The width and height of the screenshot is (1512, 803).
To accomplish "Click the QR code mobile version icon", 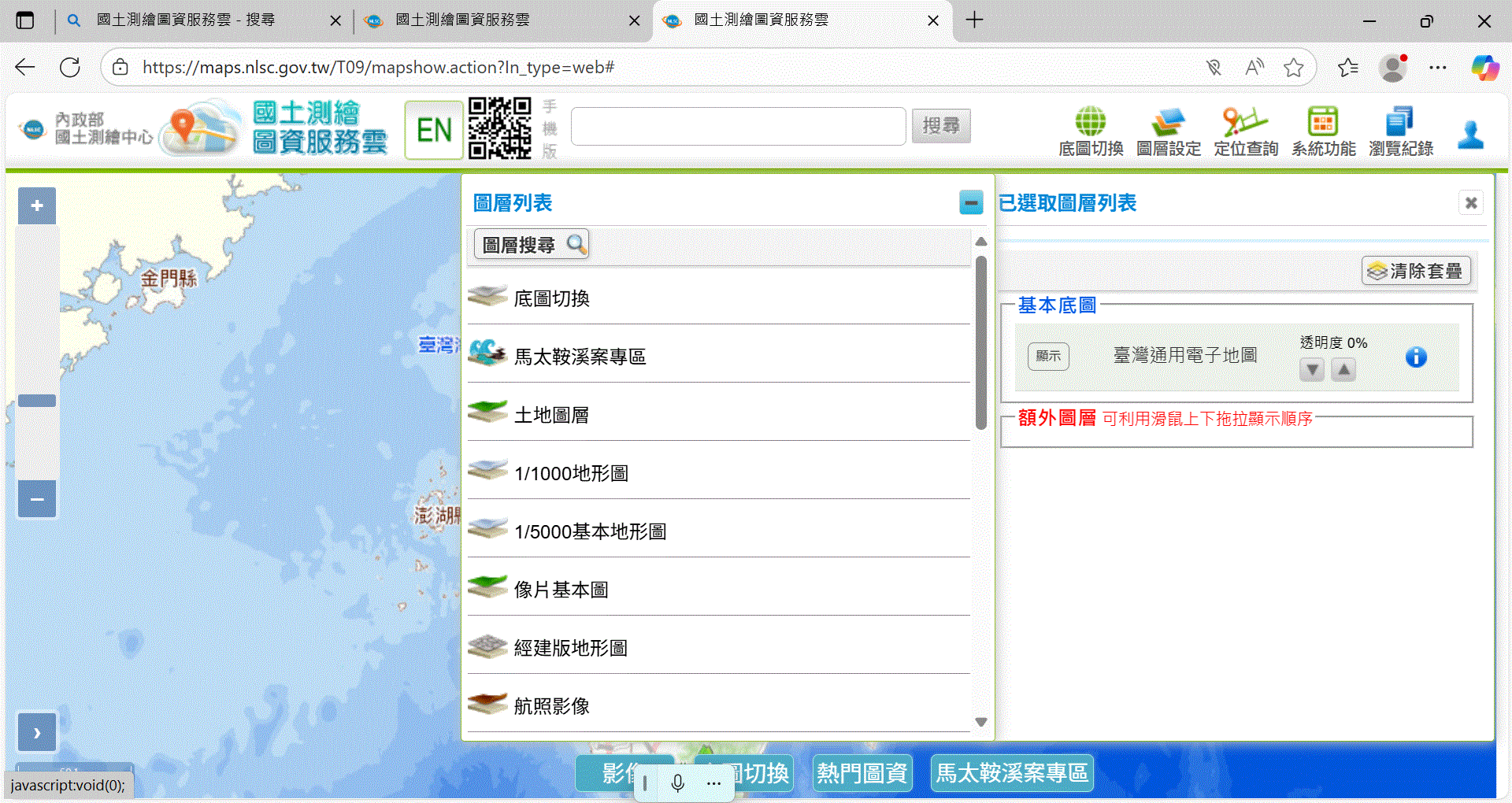I will coord(500,128).
